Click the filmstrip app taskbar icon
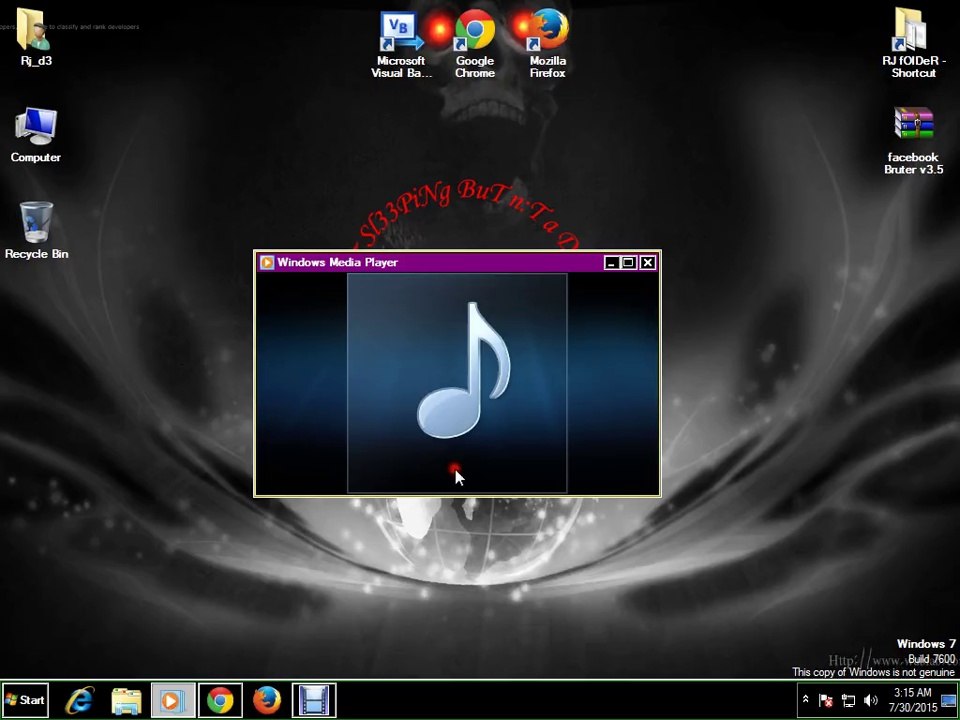960x720 pixels. pos(314,700)
